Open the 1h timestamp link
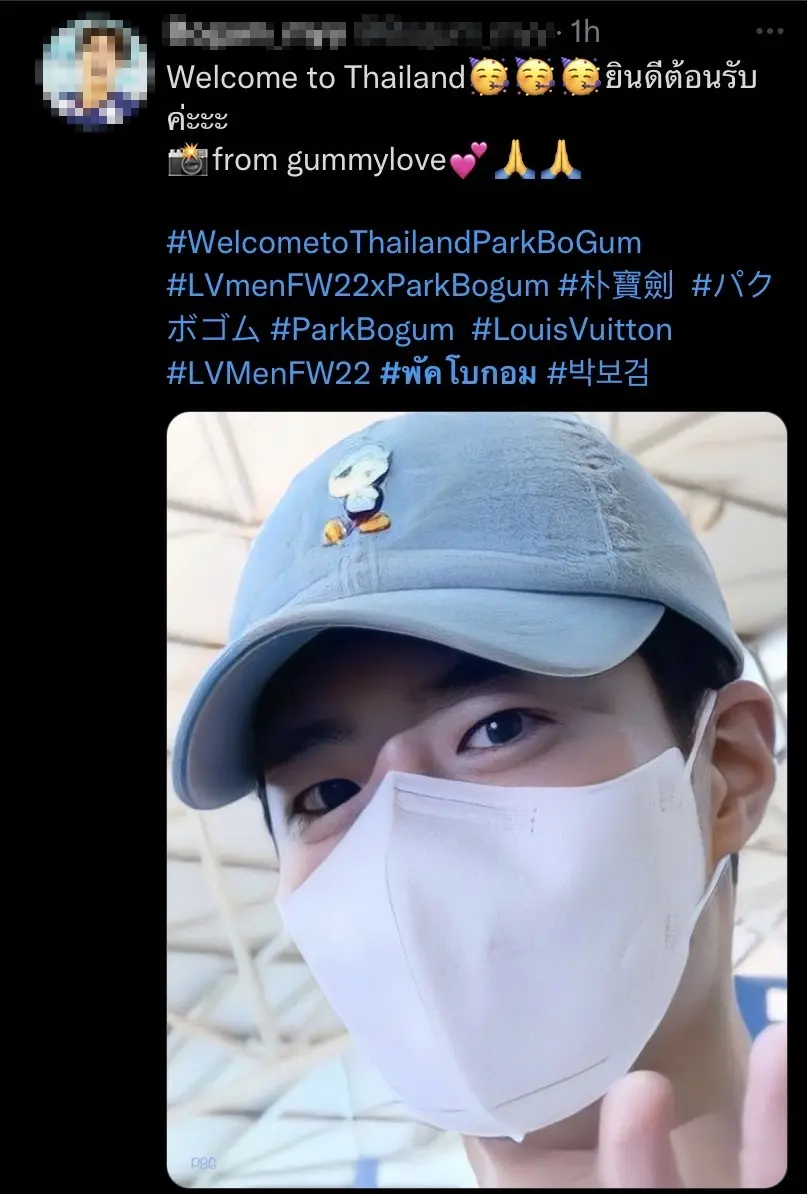The image size is (807, 1194). 585,32
